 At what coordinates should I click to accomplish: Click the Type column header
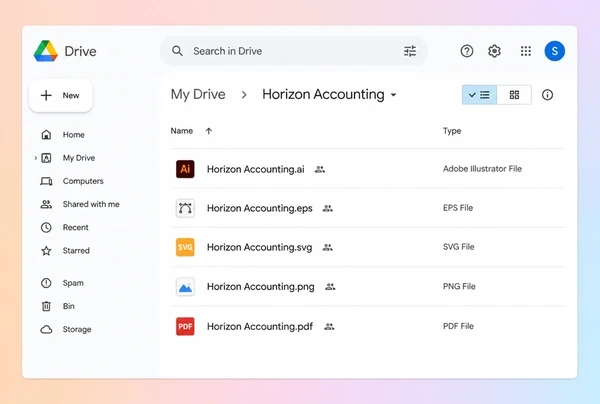click(x=452, y=131)
